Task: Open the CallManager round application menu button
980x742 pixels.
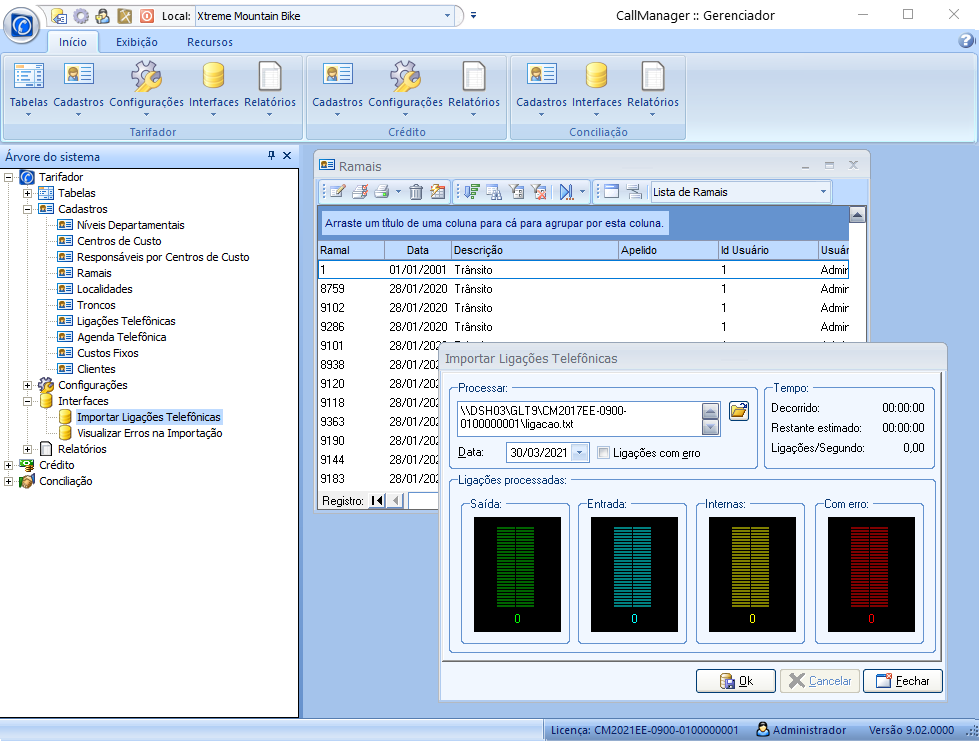Action: pos(22,26)
